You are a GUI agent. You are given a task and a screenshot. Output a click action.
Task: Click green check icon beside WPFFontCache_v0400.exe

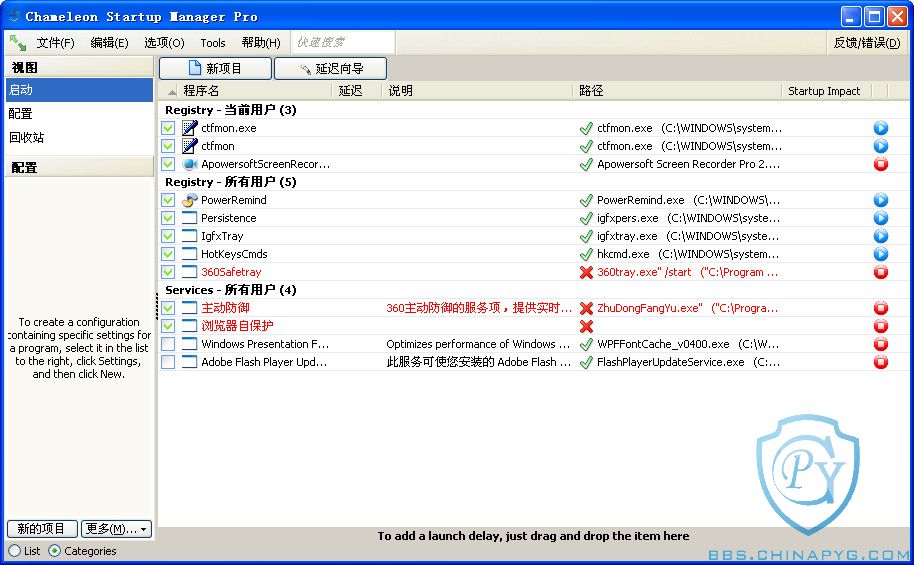(586, 344)
